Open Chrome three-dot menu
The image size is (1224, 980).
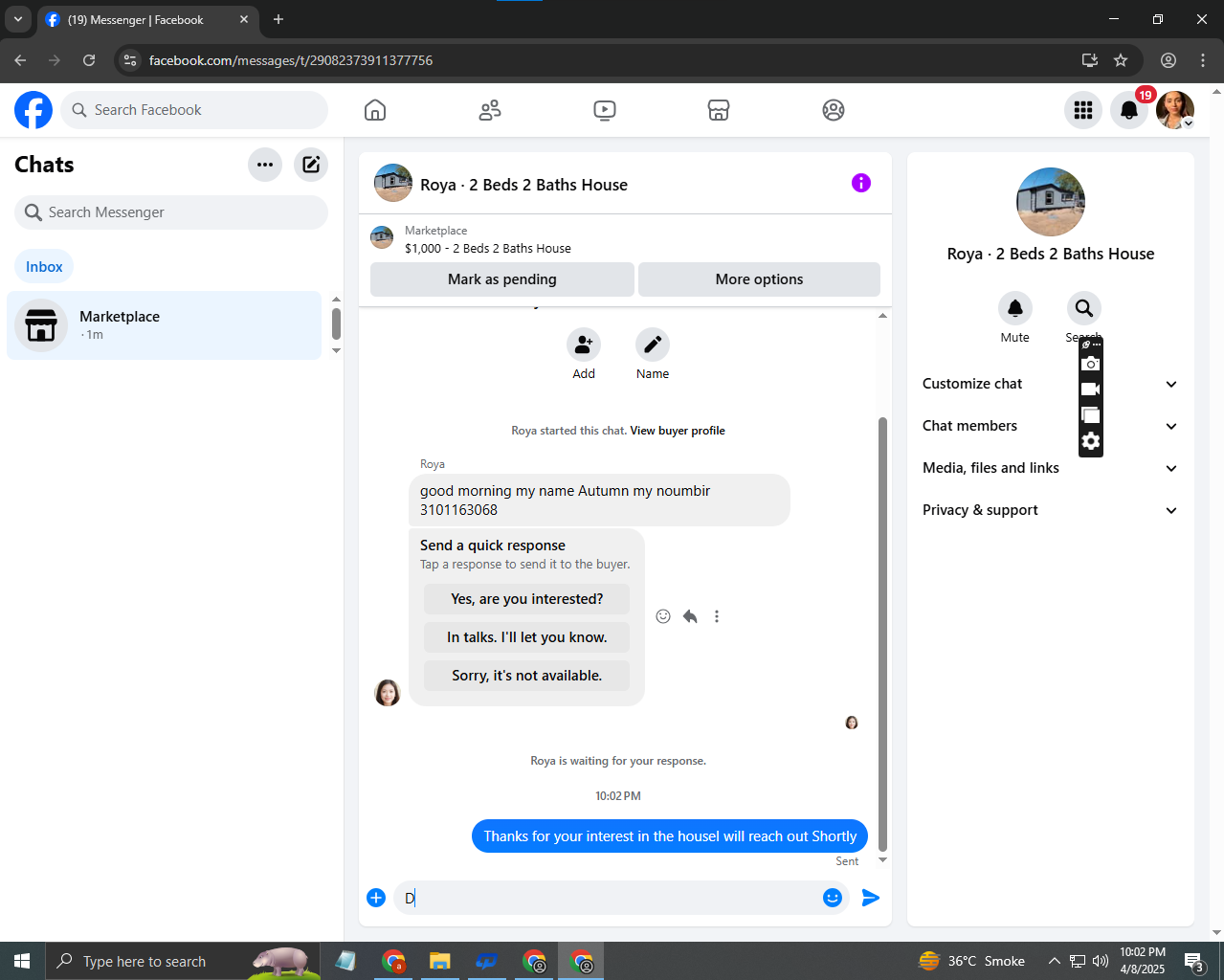point(1203,60)
